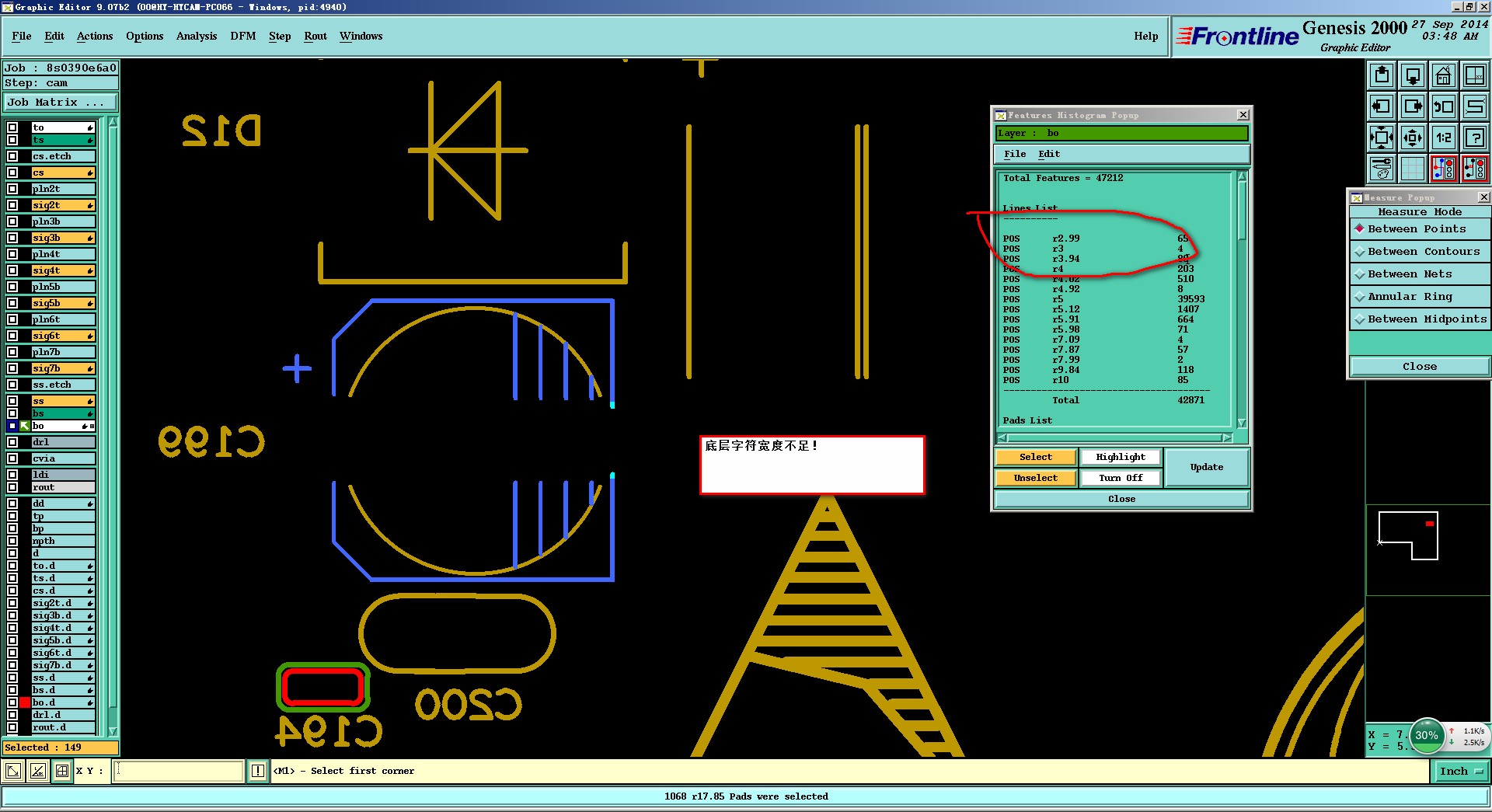Toggle the checkbox for layer pln2t
This screenshot has height=812, width=1492.
point(12,189)
